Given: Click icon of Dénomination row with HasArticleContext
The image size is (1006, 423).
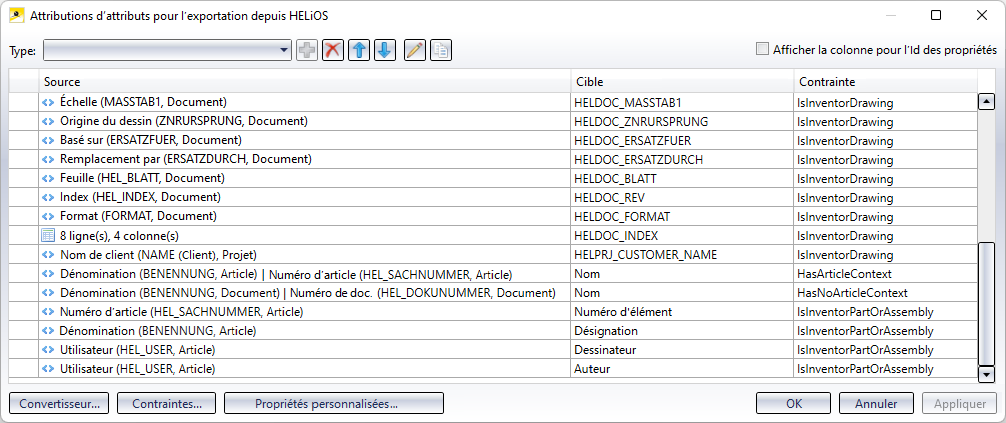Looking at the screenshot, I should (48, 273).
